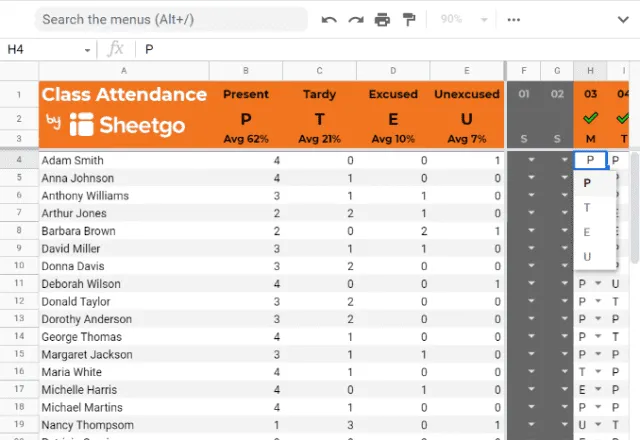Viewport: 640px width, 440px height.
Task: Open the 90% zoom level dropdown
Action: (465, 19)
